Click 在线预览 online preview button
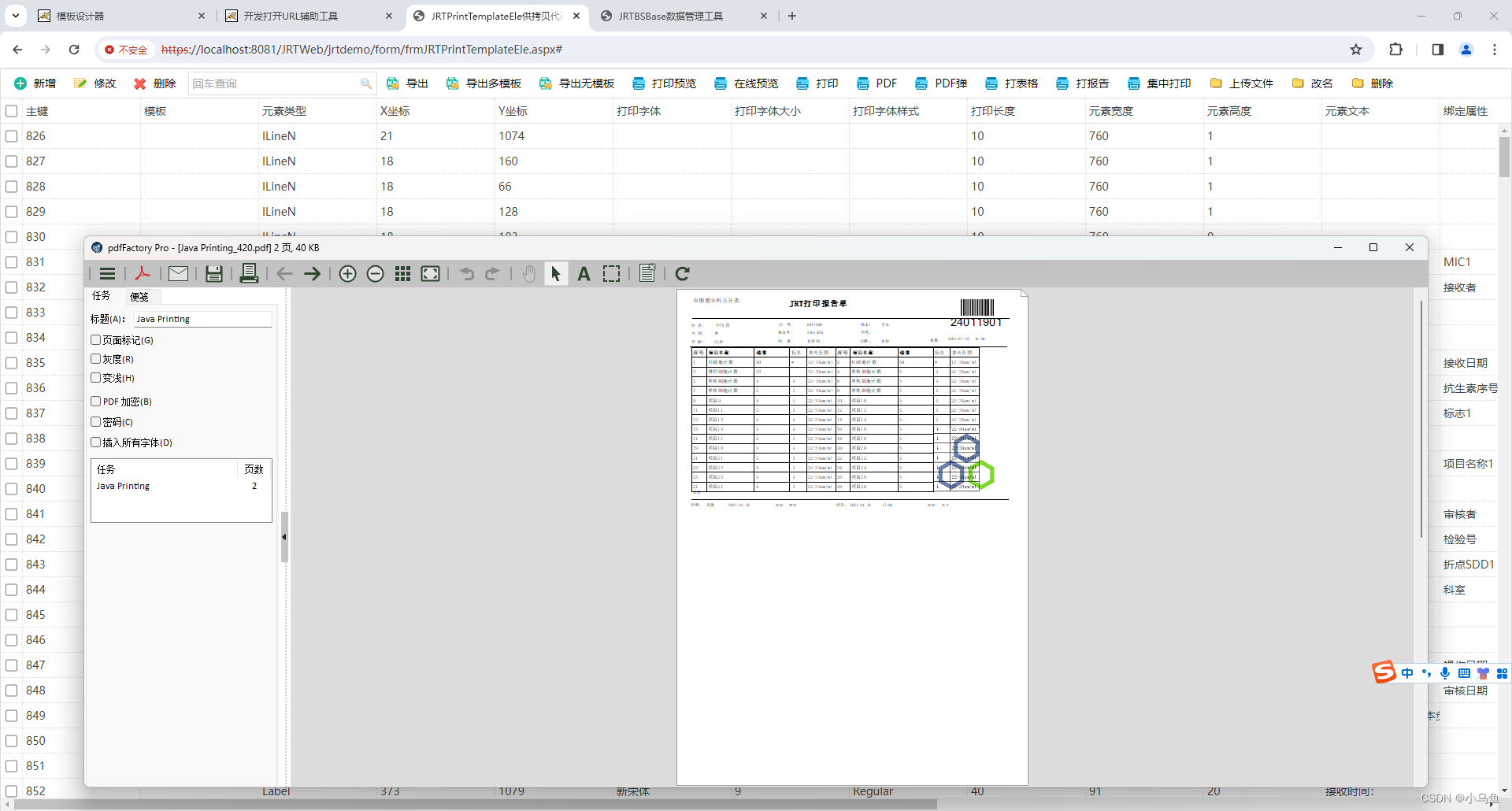The width and height of the screenshot is (1512, 811). click(746, 83)
